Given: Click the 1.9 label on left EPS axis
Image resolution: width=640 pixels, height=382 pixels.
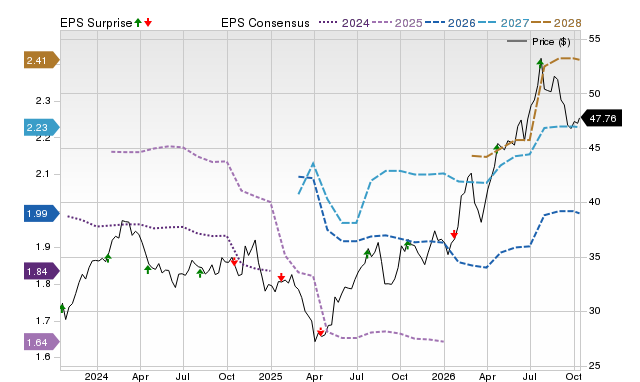Looking at the screenshot, I should [x=43, y=247].
